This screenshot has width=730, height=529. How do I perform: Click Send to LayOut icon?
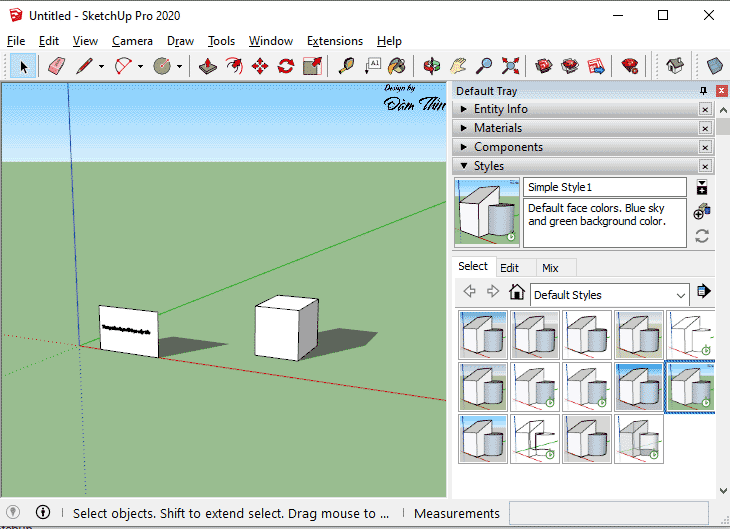pos(596,66)
